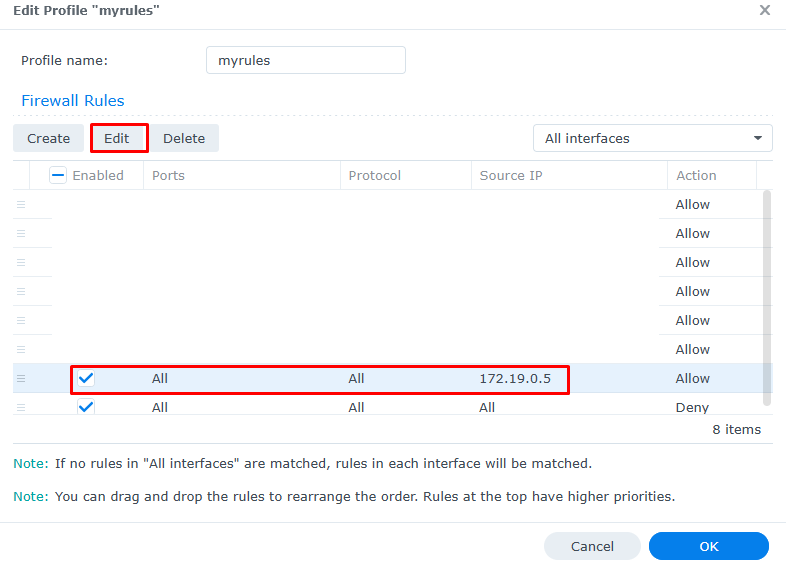Click the drag handle of the Deny rule
The image size is (786, 567).
pos(21,407)
